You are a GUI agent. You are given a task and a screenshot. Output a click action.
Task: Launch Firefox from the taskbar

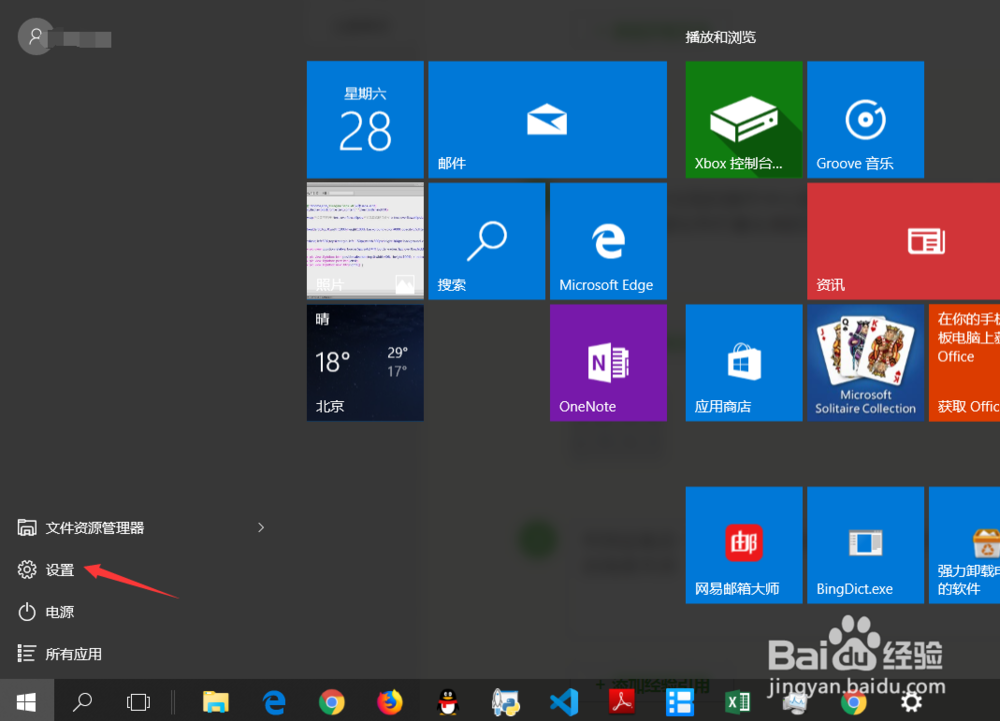click(390, 702)
